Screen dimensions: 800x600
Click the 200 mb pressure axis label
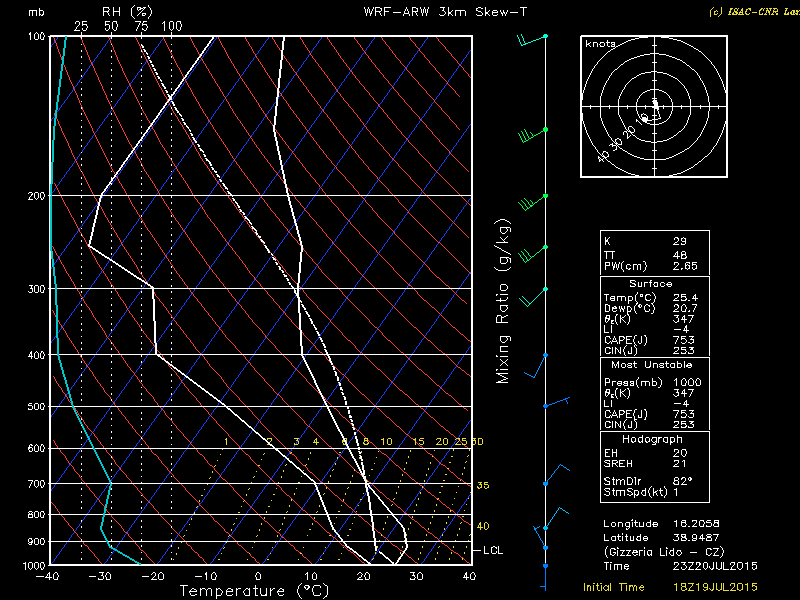[36, 196]
